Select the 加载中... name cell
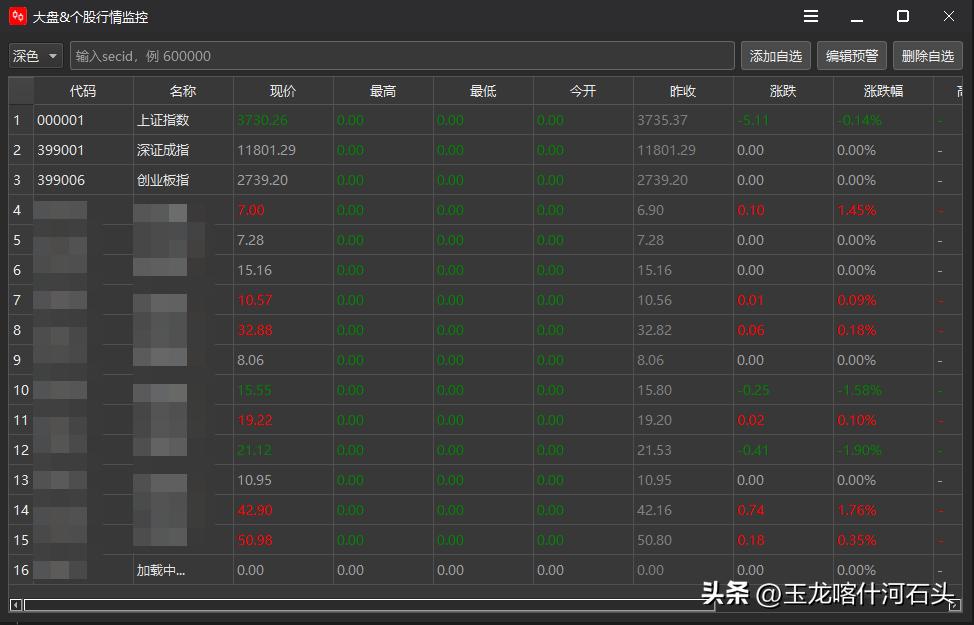This screenshot has height=625, width=974. click(183, 570)
